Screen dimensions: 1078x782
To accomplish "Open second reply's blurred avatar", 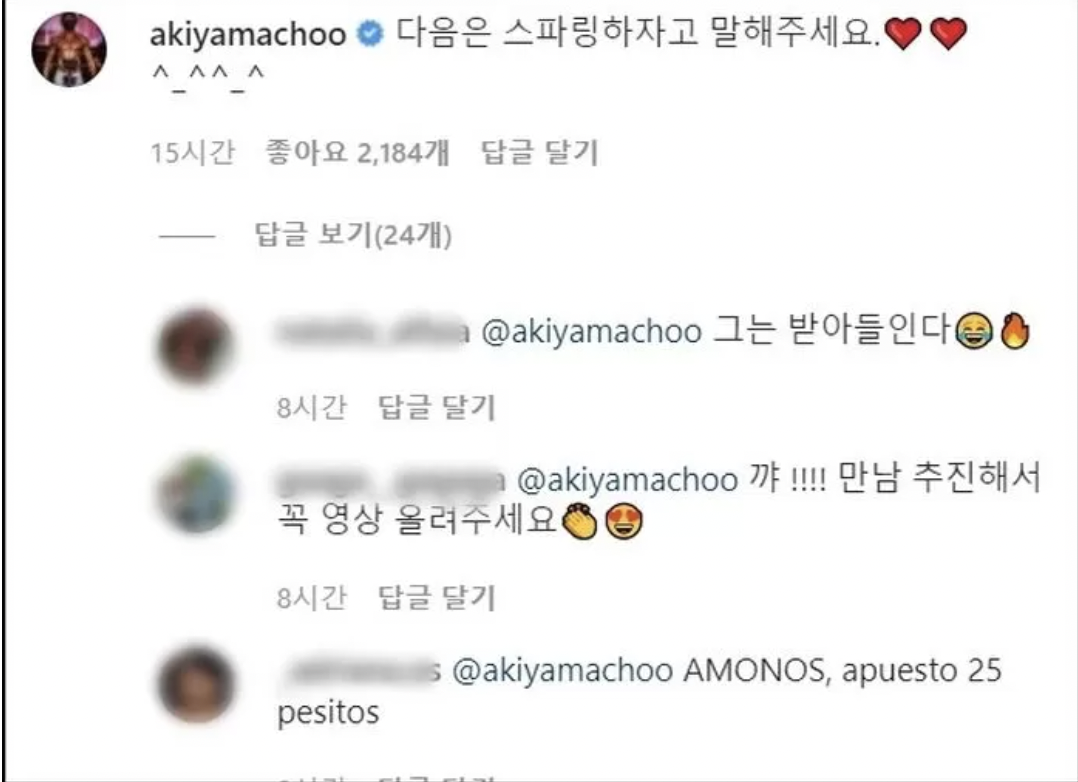I will (198, 494).
